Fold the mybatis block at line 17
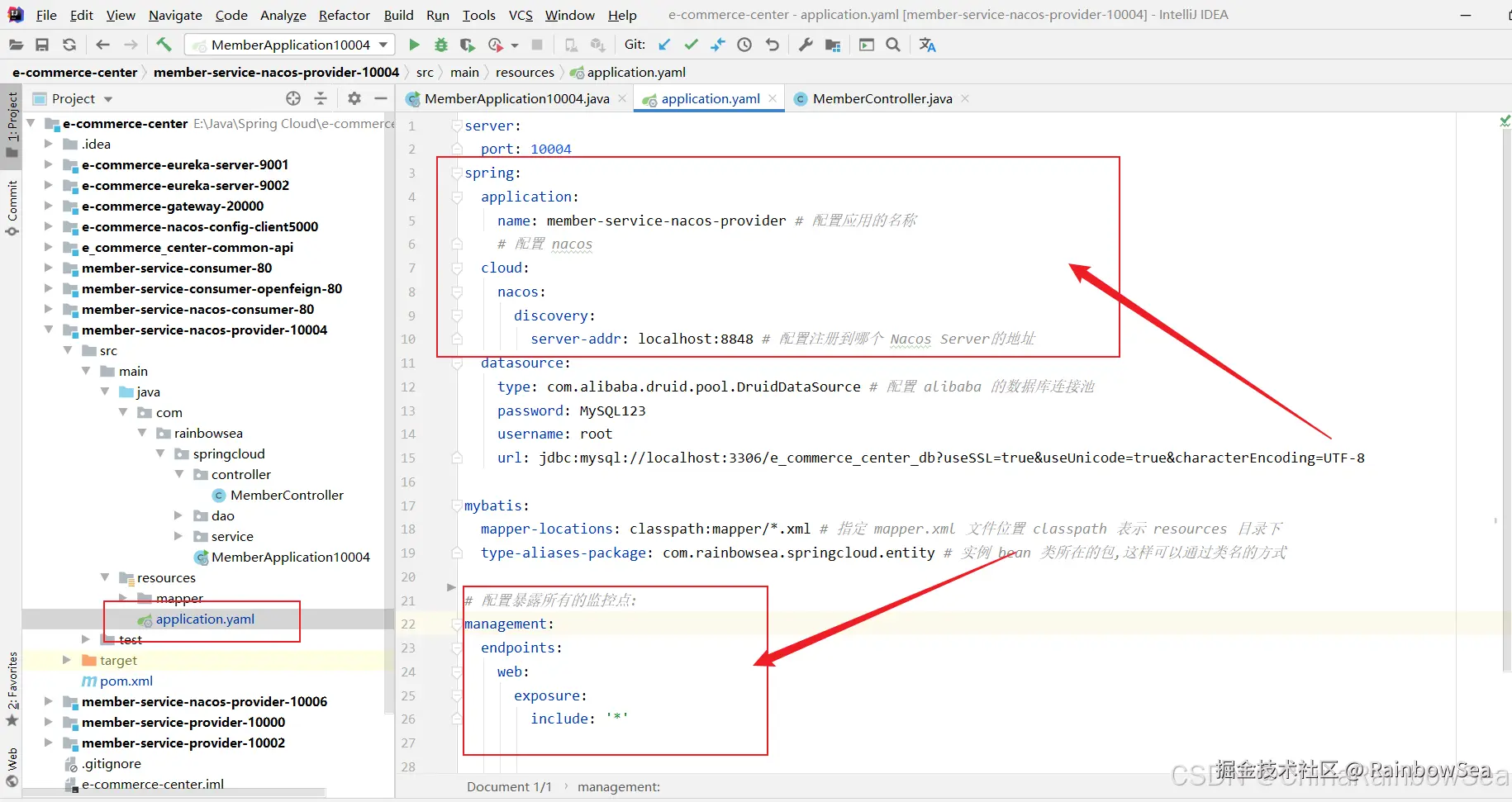Screen dimensions: 1512x802 point(457,505)
